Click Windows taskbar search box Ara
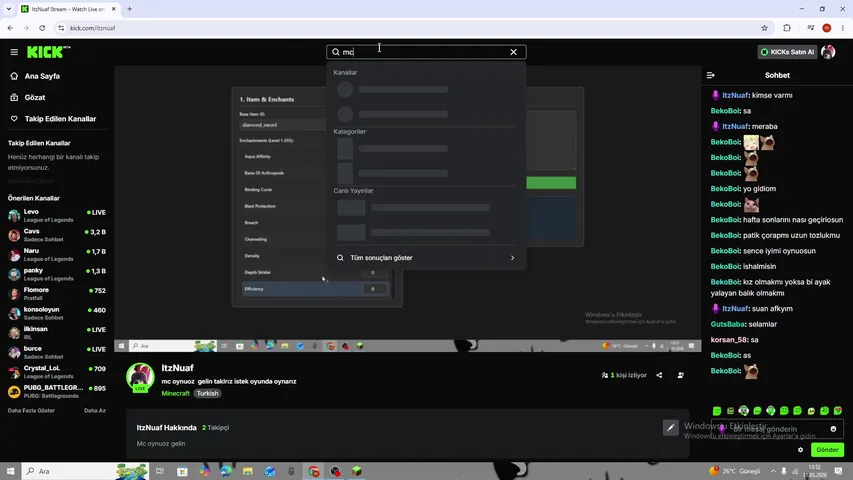 pyautogui.click(x=85, y=471)
